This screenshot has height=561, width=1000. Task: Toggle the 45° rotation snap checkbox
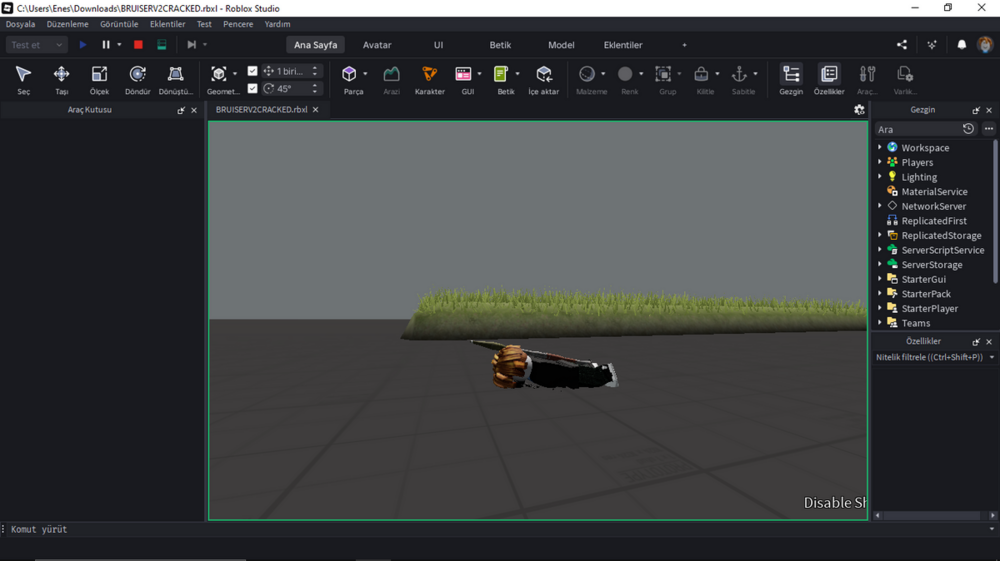pyautogui.click(x=253, y=88)
